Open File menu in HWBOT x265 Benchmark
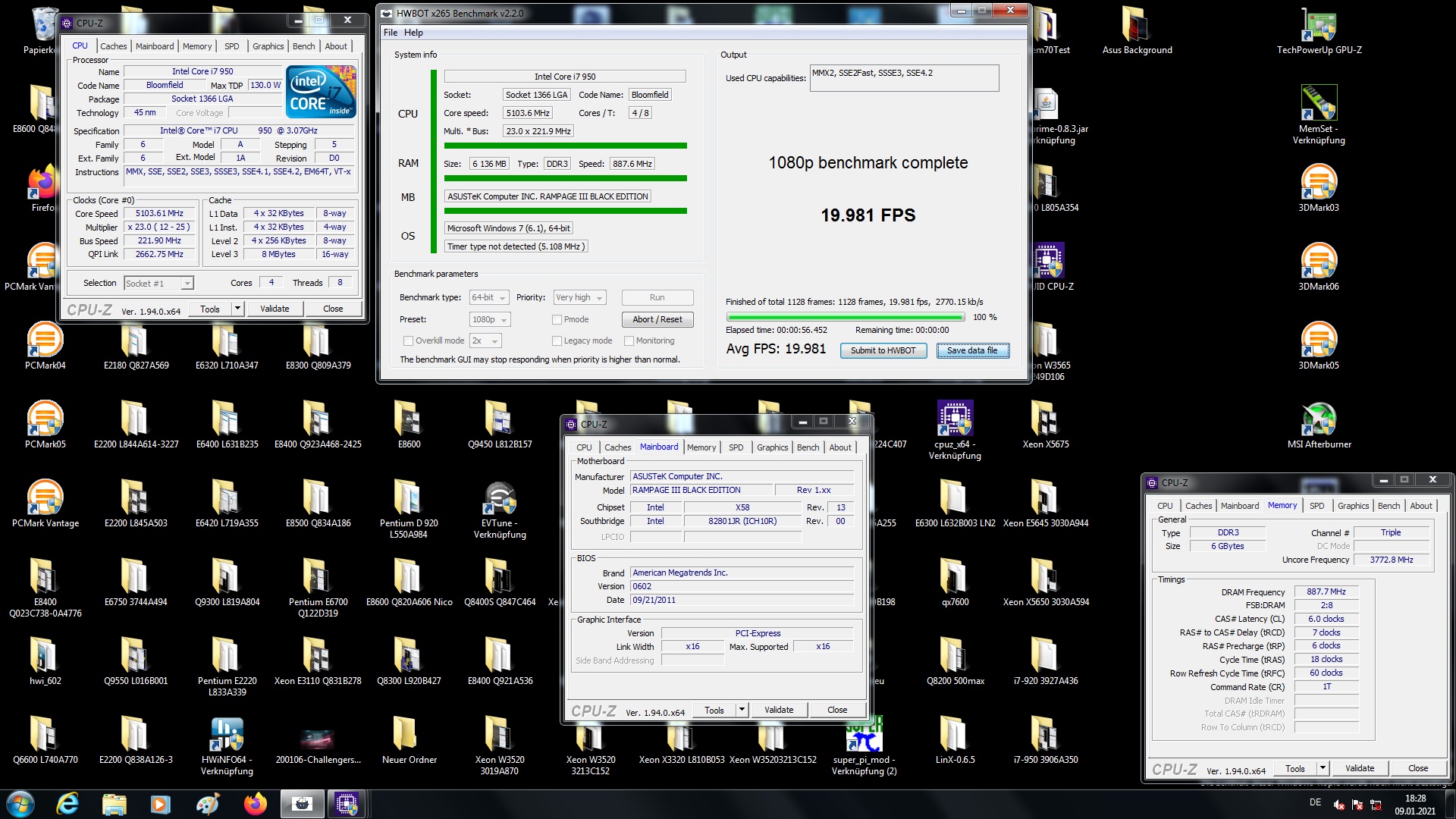The width and height of the screenshot is (1456, 819). point(391,33)
